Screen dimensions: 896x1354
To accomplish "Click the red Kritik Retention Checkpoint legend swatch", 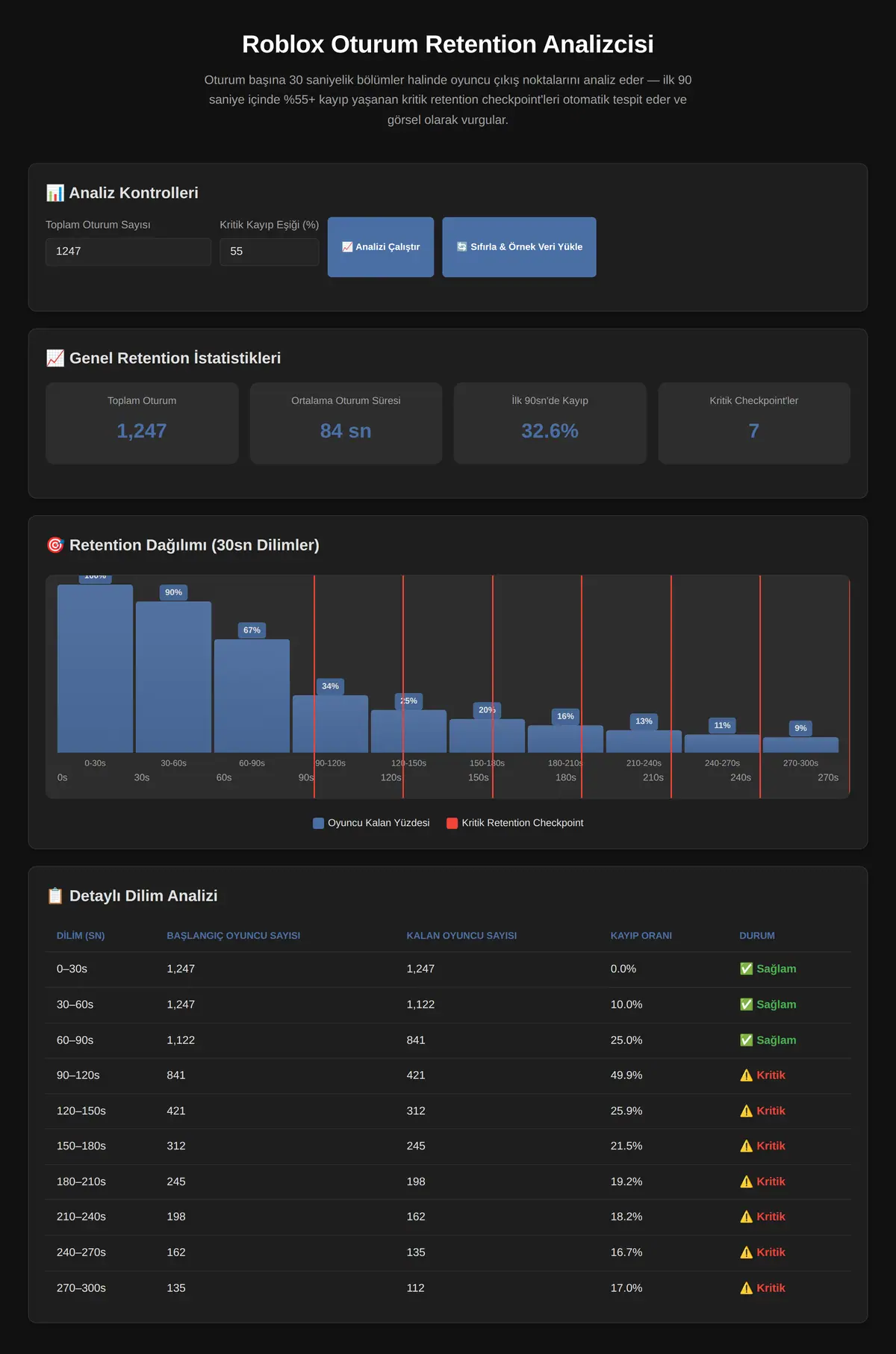I will coord(452,823).
